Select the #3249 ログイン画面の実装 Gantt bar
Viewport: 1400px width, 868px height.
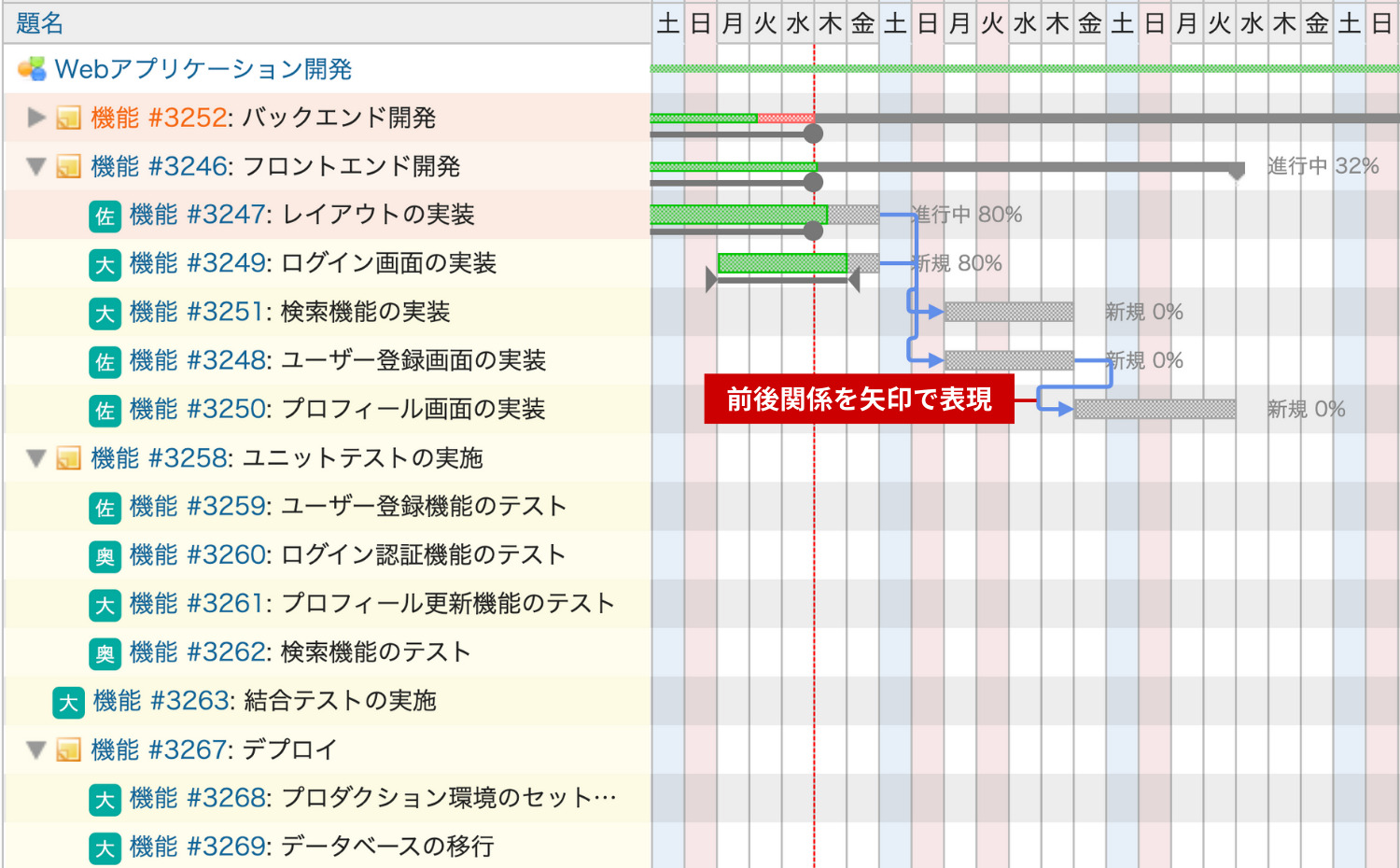click(798, 263)
